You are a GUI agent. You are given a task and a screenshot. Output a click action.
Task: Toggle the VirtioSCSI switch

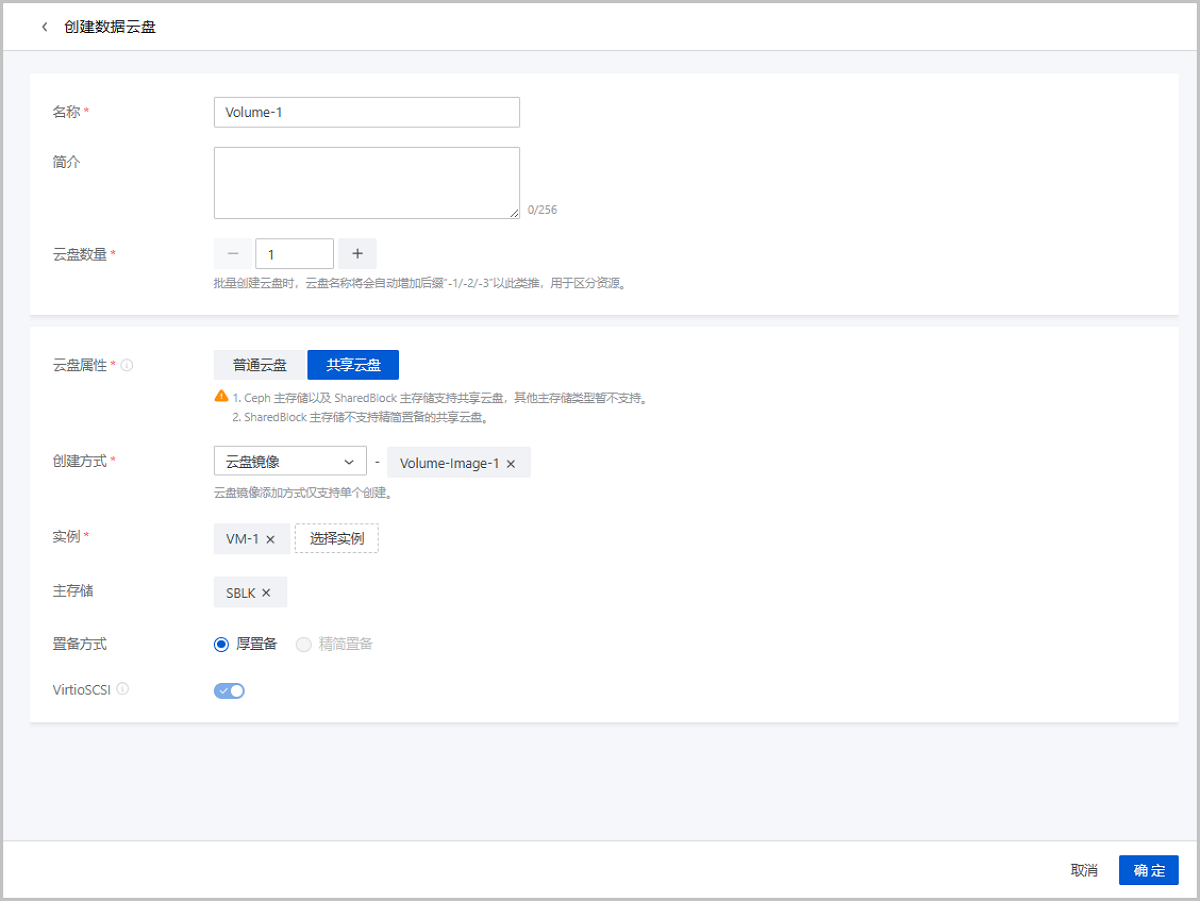coord(229,690)
